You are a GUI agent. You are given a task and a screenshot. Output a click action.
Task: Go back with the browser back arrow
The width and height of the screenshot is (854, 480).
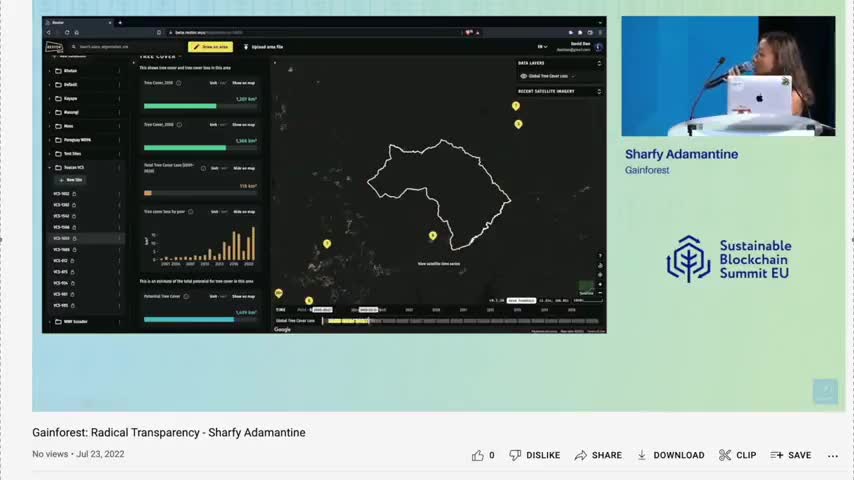point(48,33)
